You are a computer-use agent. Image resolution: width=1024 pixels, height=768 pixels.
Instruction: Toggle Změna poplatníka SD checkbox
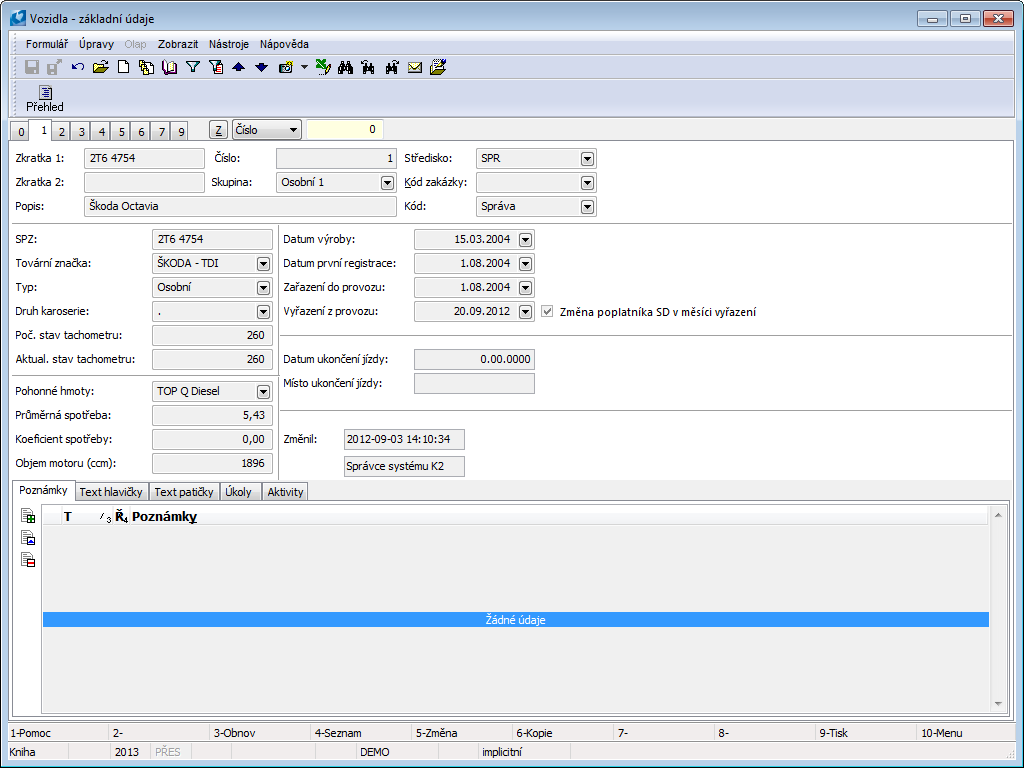point(547,312)
